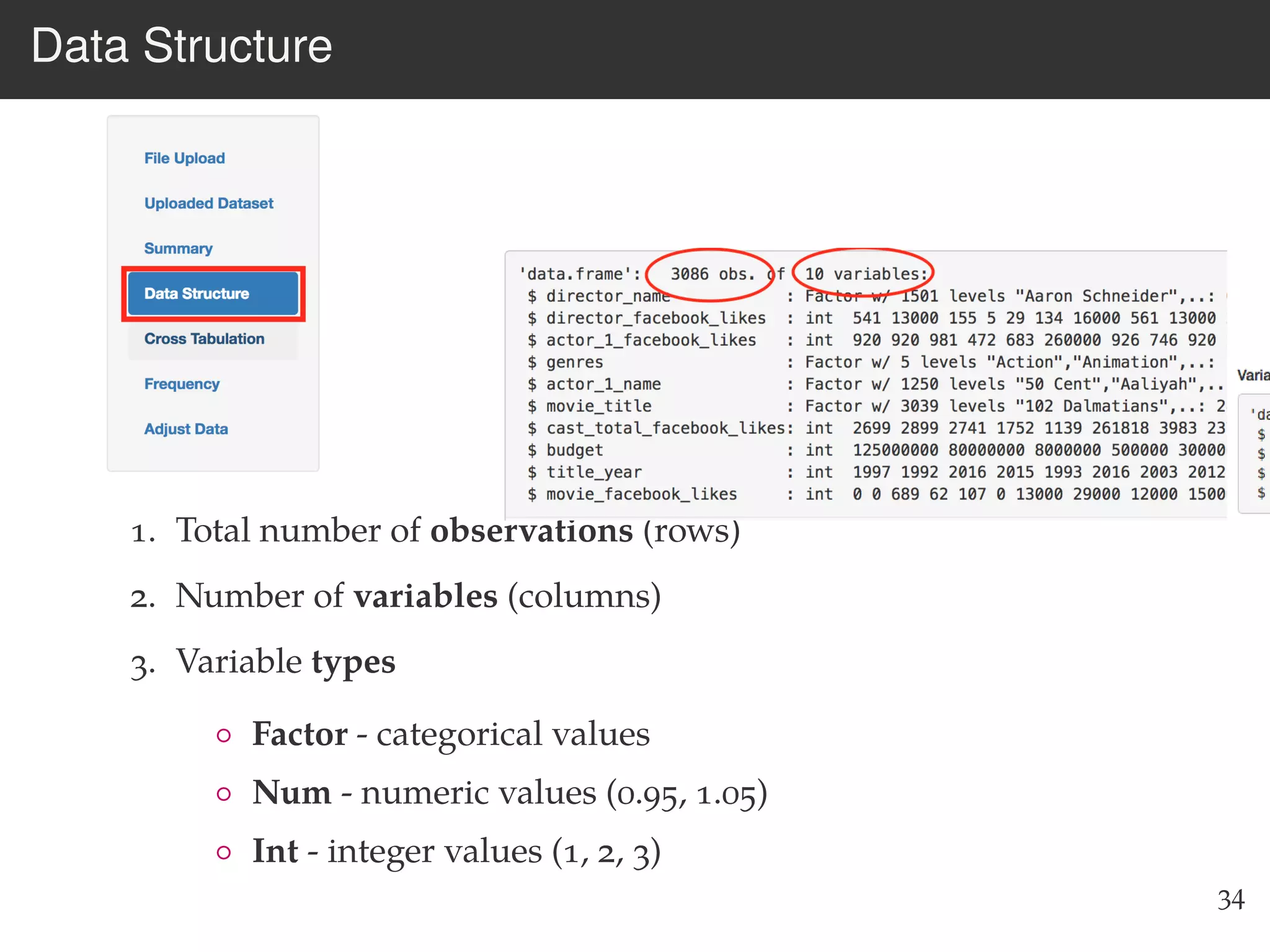Select the director_name variable row
Image resolution: width=1270 pixels, height=952 pixels.
[x=876, y=296]
